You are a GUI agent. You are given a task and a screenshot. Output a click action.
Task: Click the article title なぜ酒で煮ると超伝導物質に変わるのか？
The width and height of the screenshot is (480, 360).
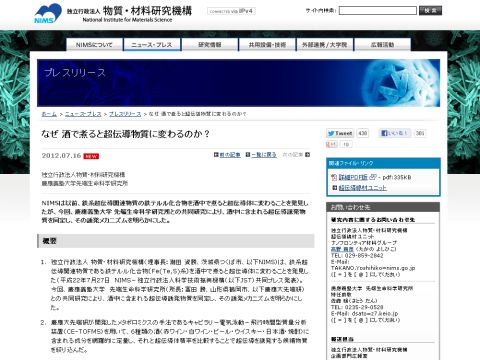(125, 134)
